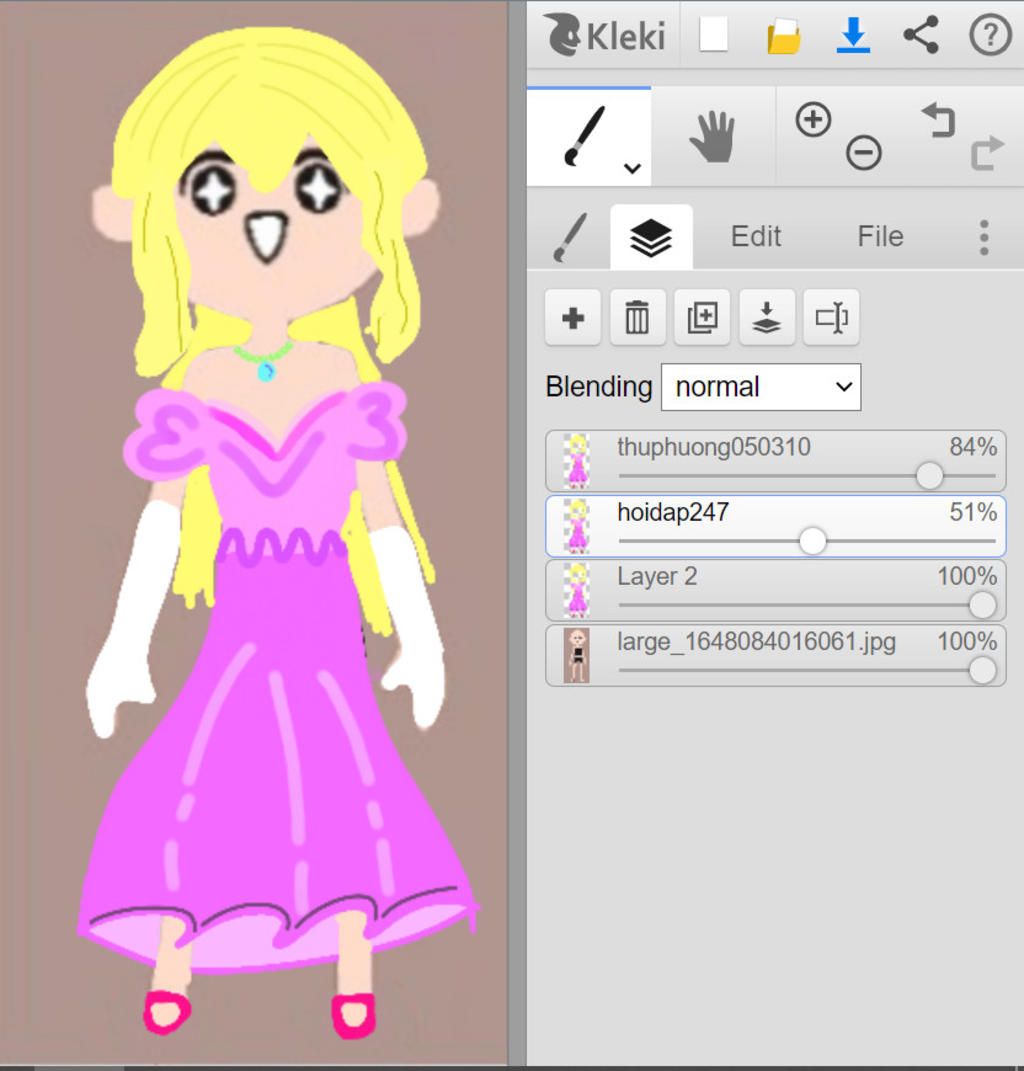Rename the layer with the rename icon

click(831, 318)
